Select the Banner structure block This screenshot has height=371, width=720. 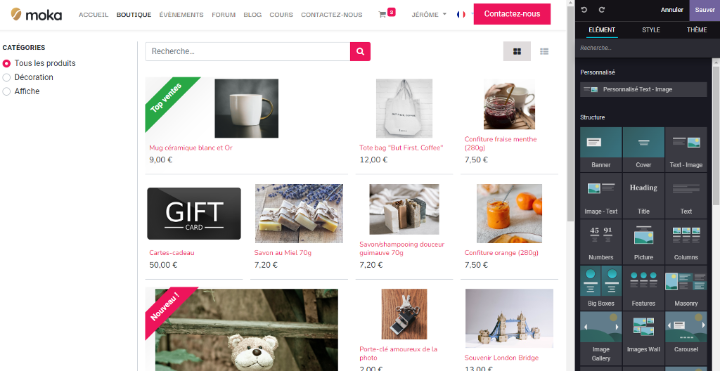pos(601,149)
